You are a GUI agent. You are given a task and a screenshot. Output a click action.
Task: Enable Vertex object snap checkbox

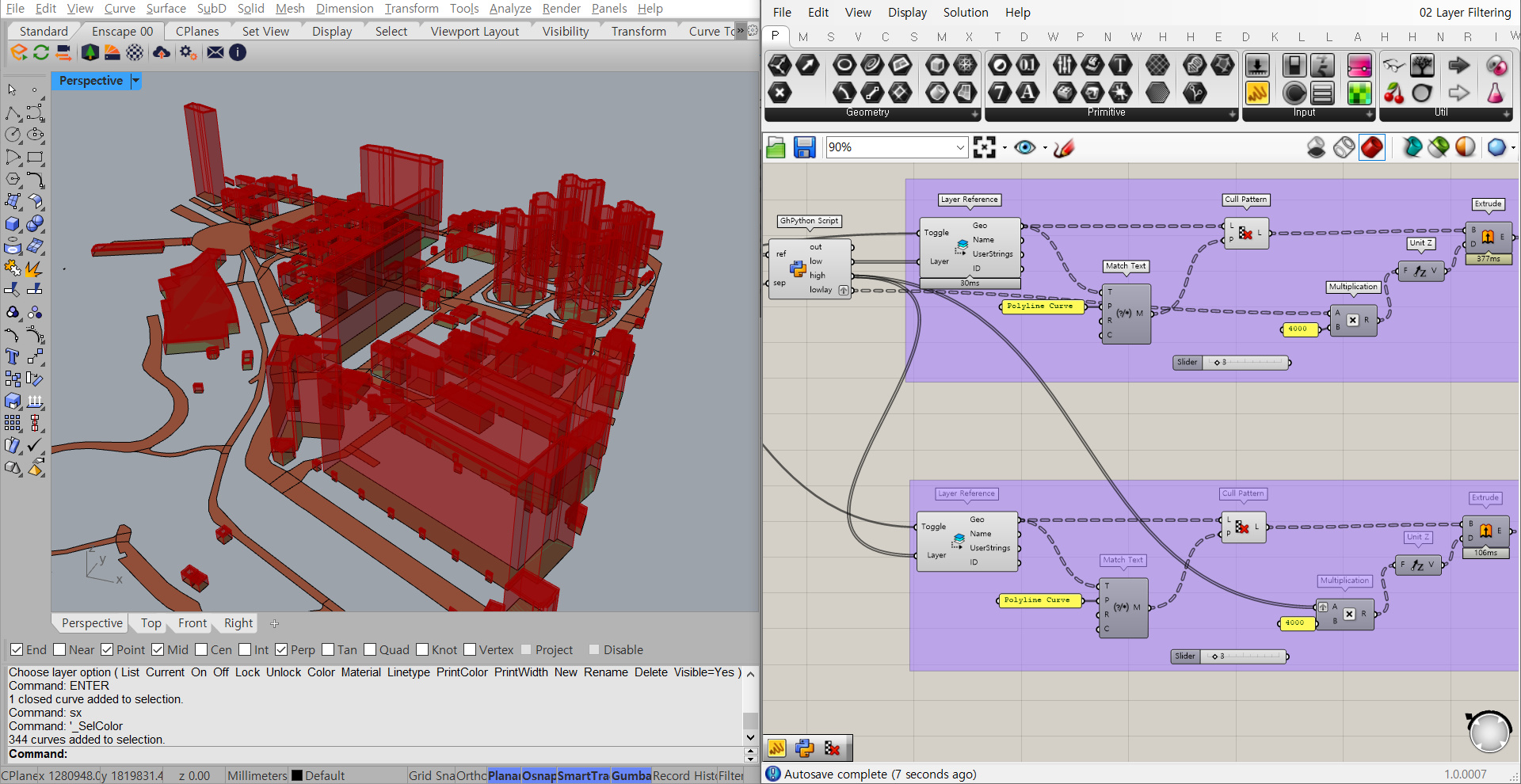470,649
